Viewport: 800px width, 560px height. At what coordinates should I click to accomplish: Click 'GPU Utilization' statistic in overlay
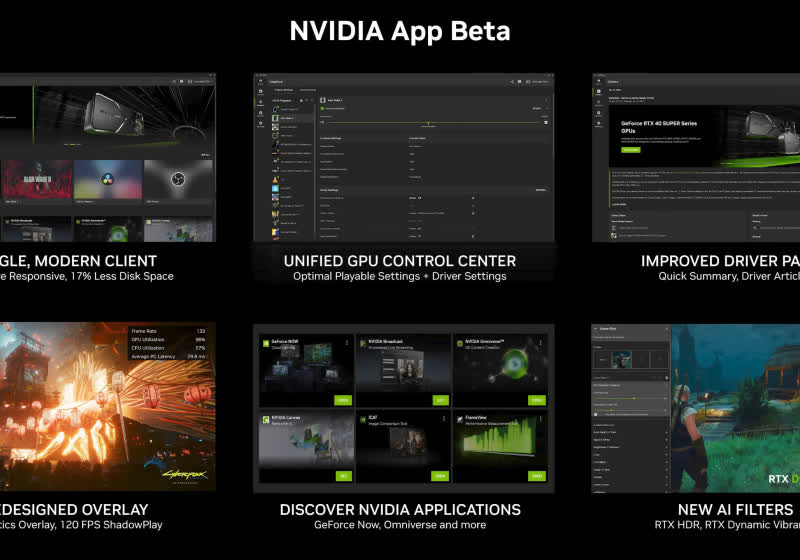point(168,340)
